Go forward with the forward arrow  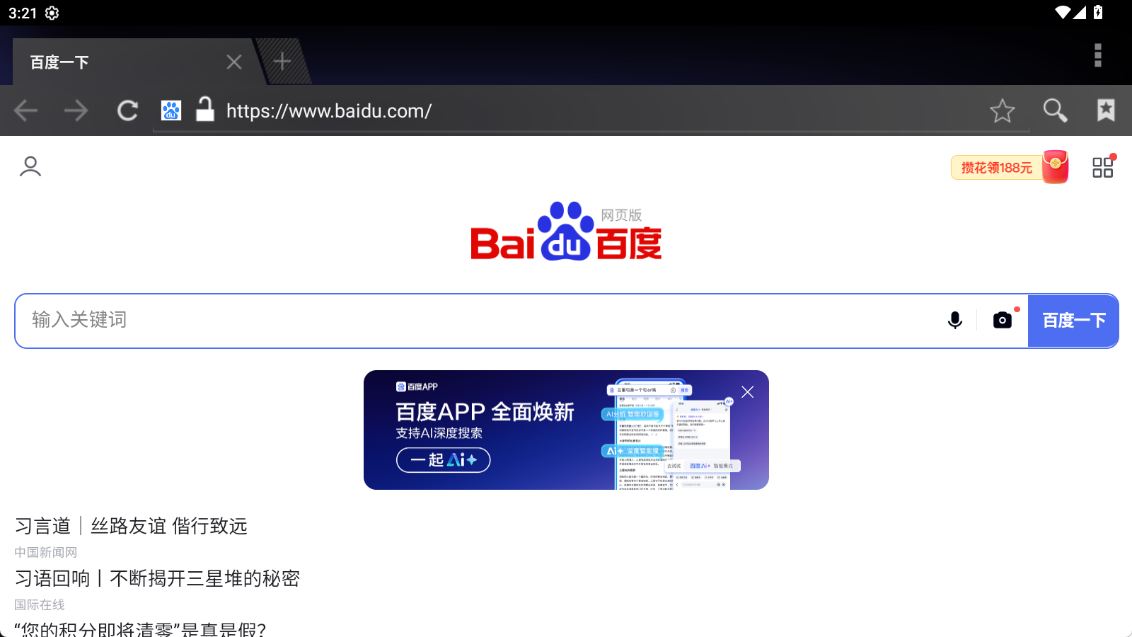coord(76,110)
